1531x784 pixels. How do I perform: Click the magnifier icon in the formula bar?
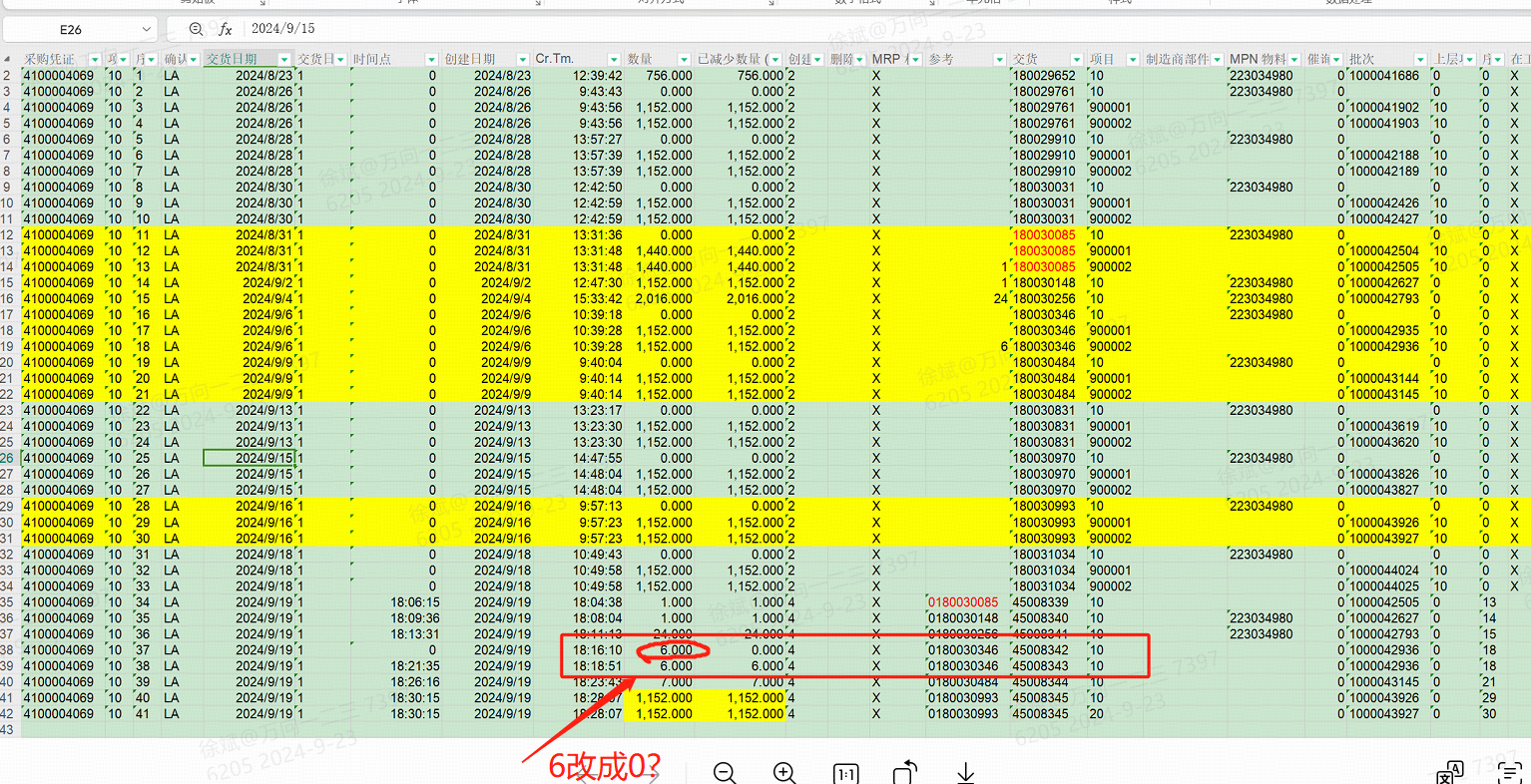click(196, 29)
